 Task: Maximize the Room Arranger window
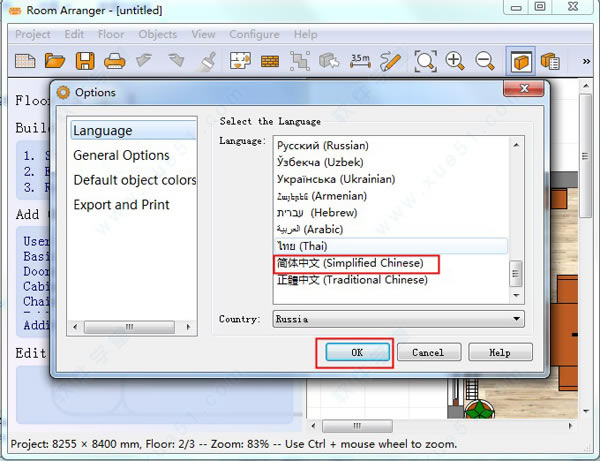(x=540, y=7)
